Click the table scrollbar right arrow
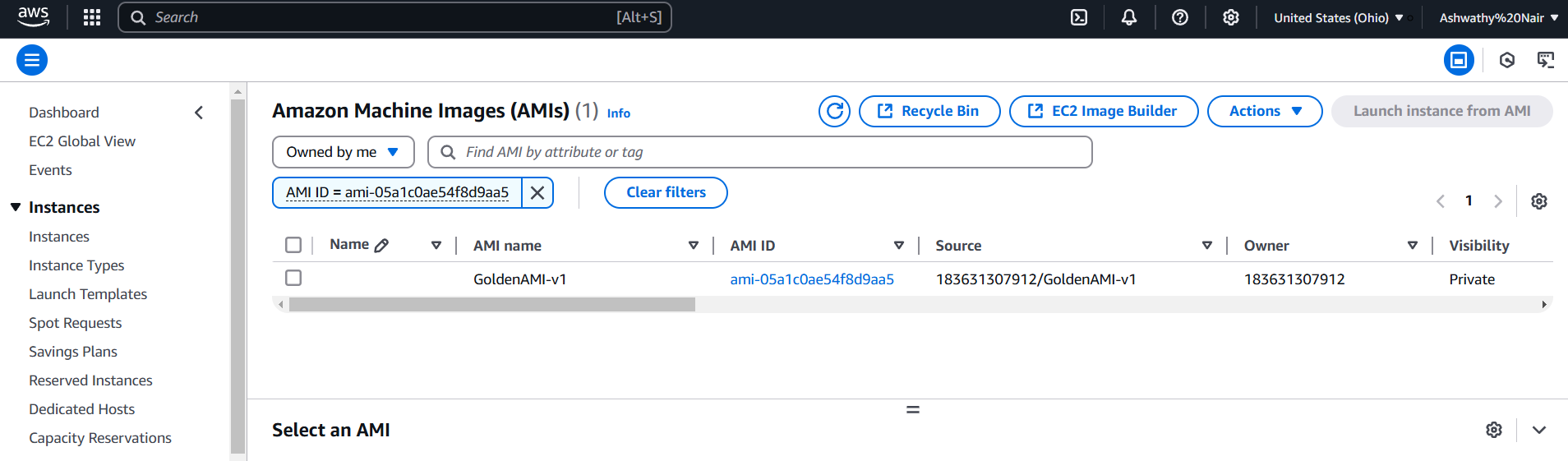The image size is (1568, 461). coord(1544,305)
